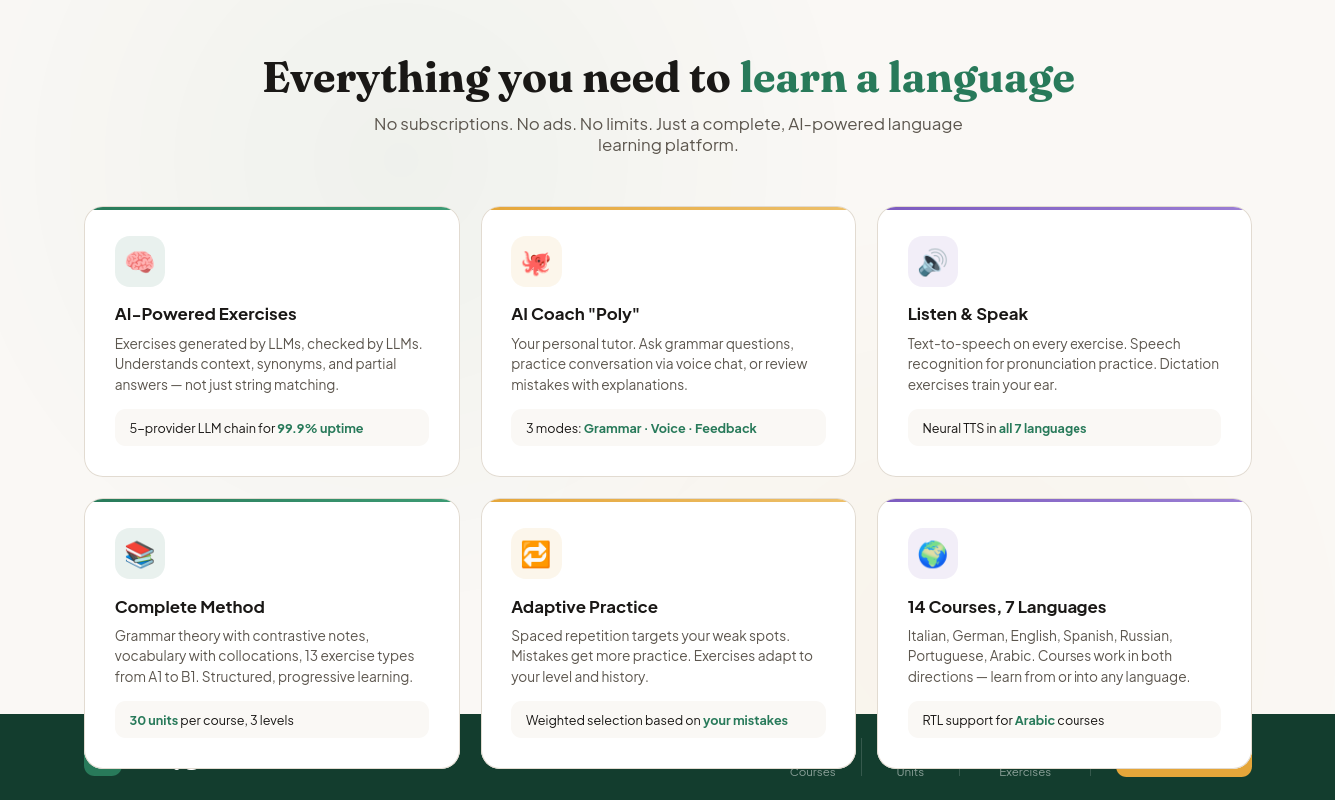The height and width of the screenshot is (800, 1336).
Task: Open Courses from the footer navigation
Action: tap(813, 771)
